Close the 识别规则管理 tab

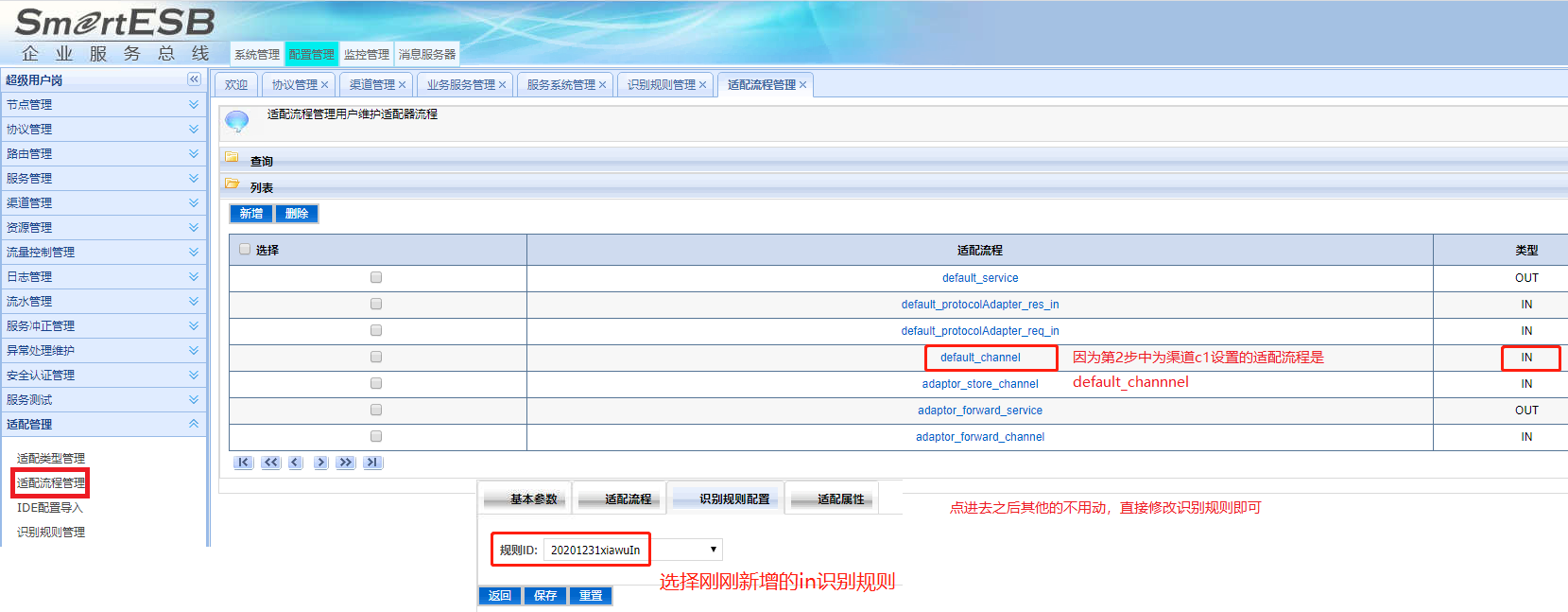click(702, 85)
